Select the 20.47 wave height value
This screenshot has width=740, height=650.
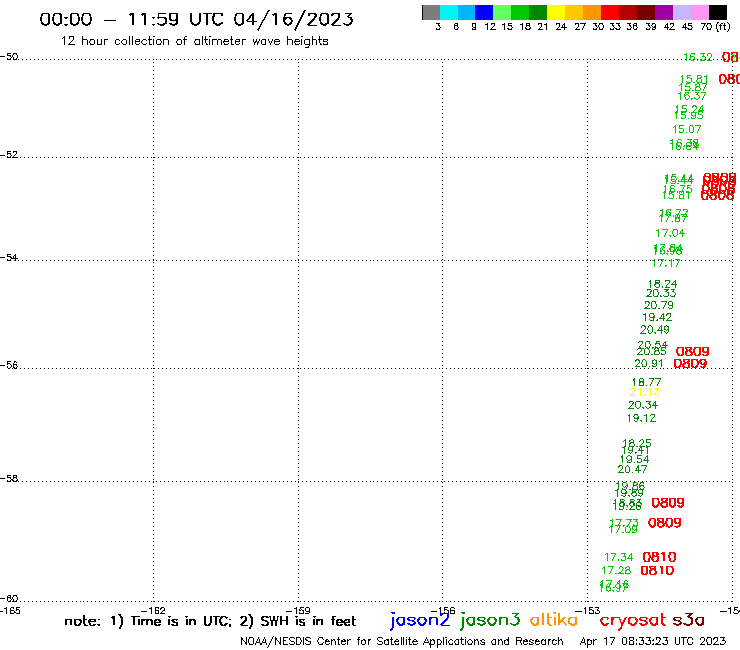point(632,469)
